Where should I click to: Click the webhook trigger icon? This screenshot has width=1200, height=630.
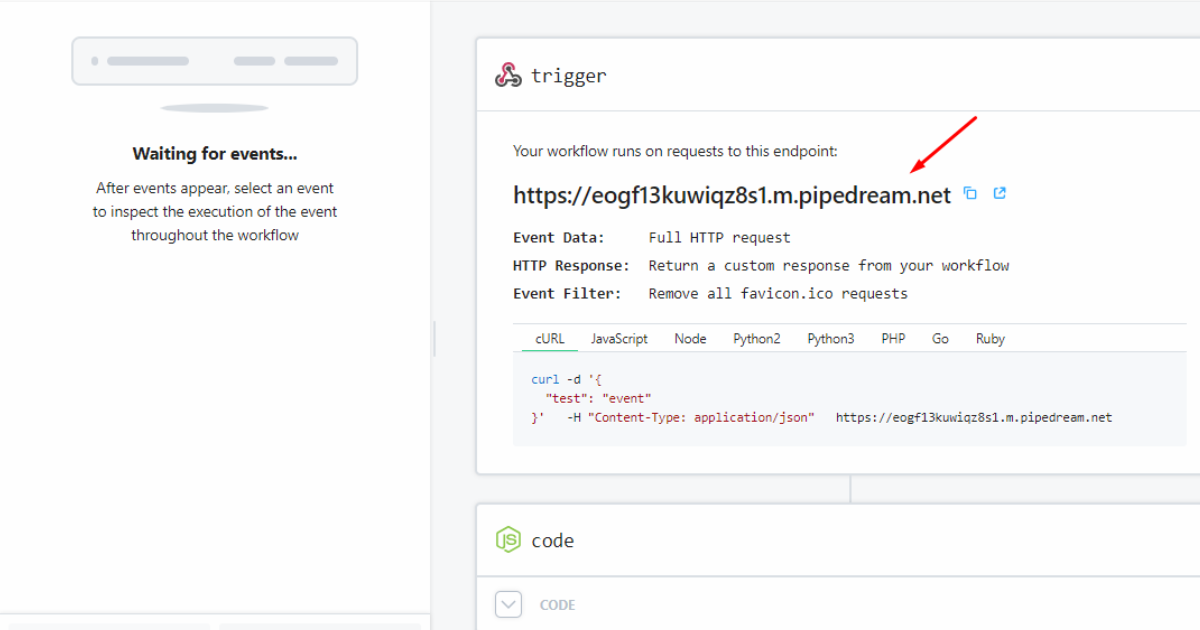(x=508, y=75)
